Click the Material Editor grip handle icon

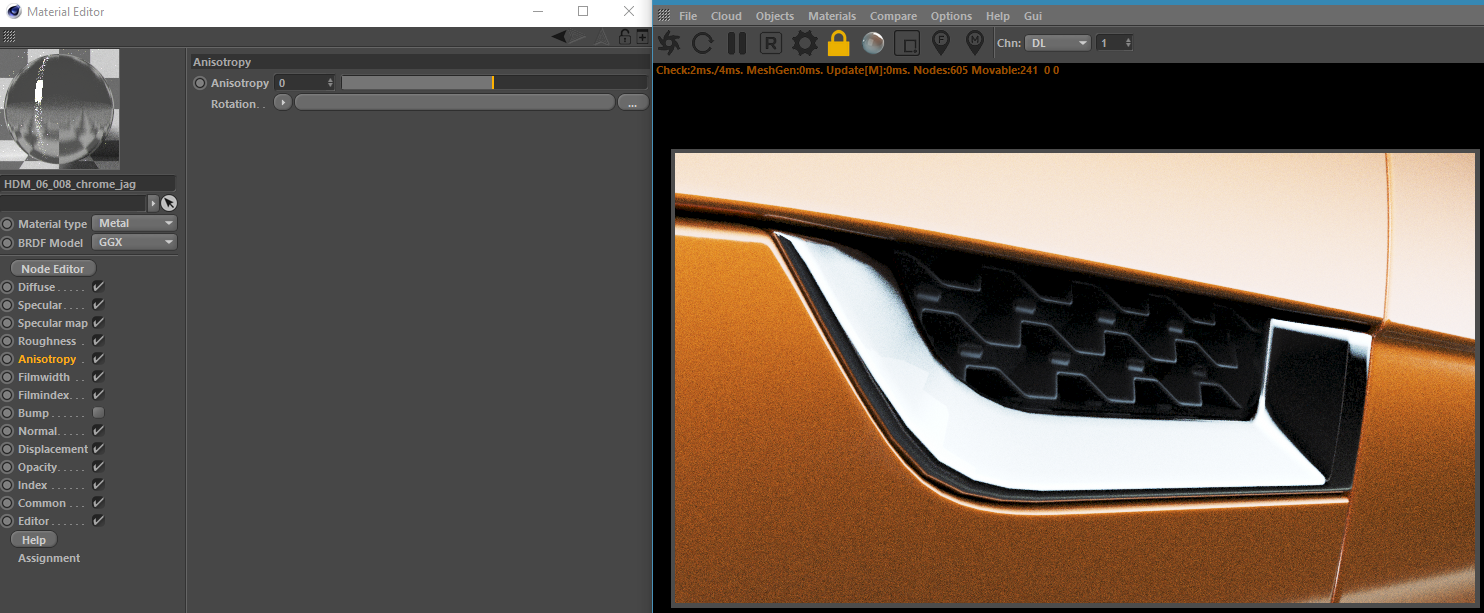[9, 37]
